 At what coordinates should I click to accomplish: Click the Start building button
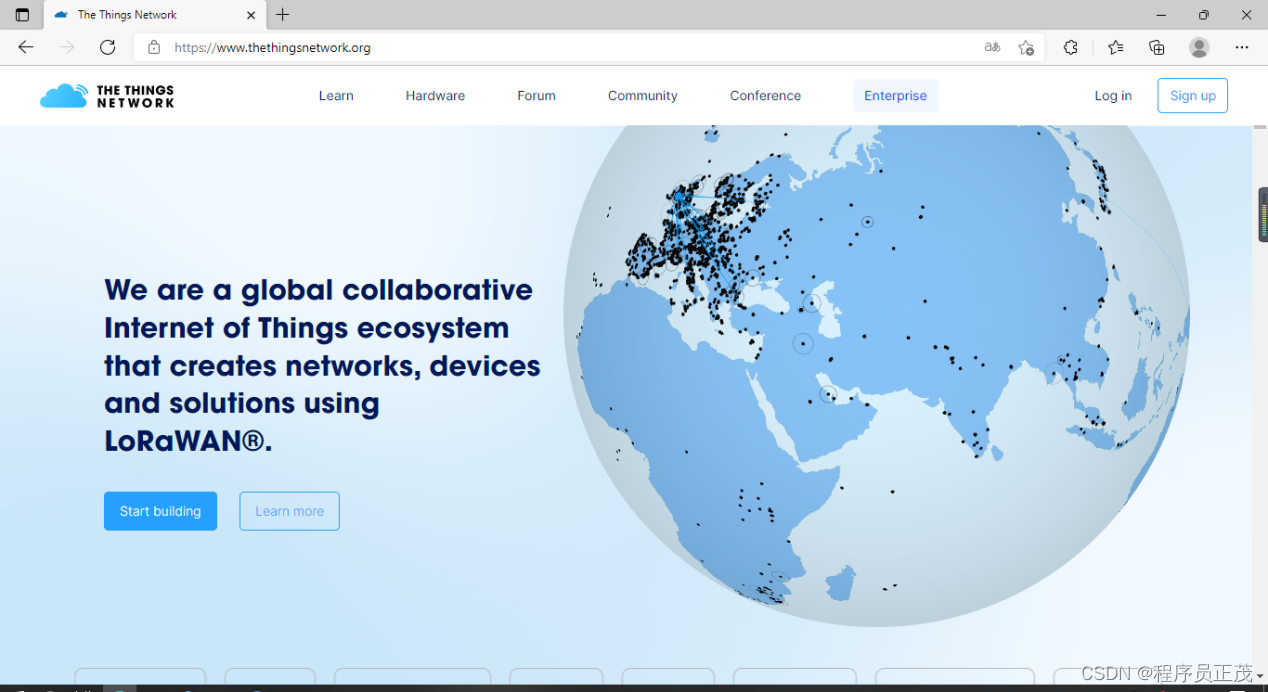pos(160,511)
